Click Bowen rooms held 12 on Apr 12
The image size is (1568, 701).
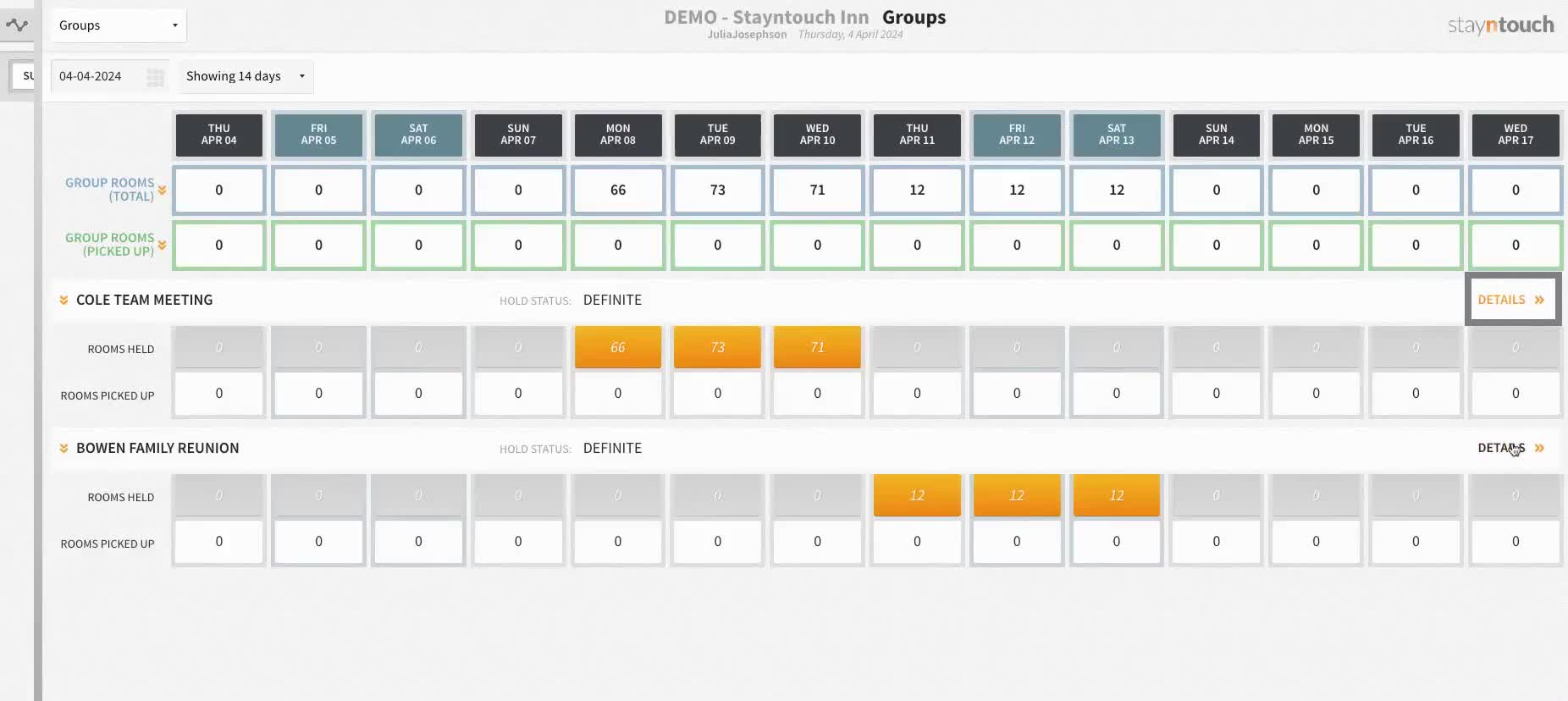coord(1017,495)
